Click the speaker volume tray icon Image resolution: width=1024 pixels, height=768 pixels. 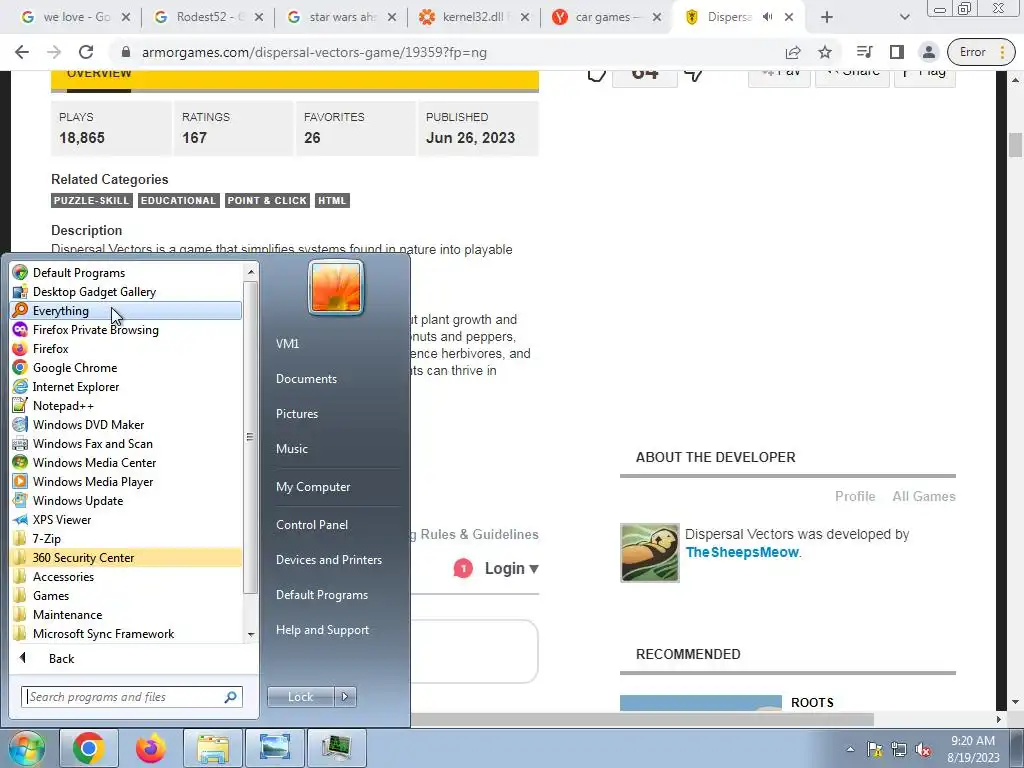click(923, 750)
